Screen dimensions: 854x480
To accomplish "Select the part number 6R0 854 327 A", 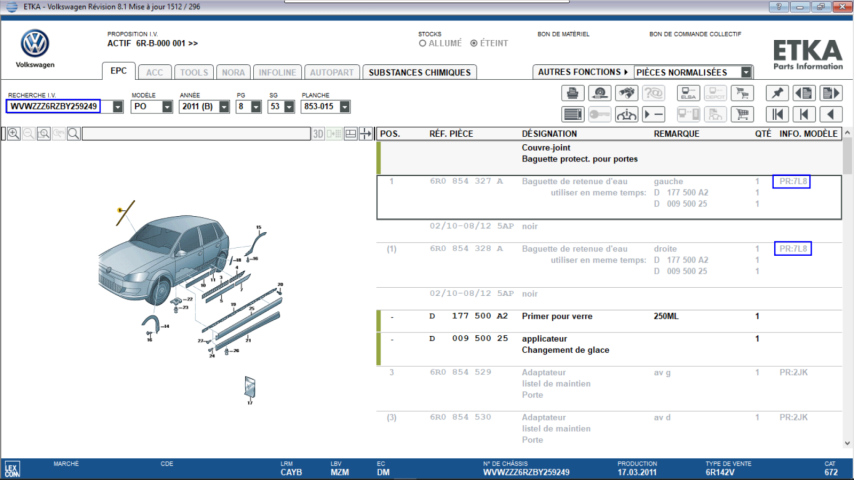I will (466, 181).
